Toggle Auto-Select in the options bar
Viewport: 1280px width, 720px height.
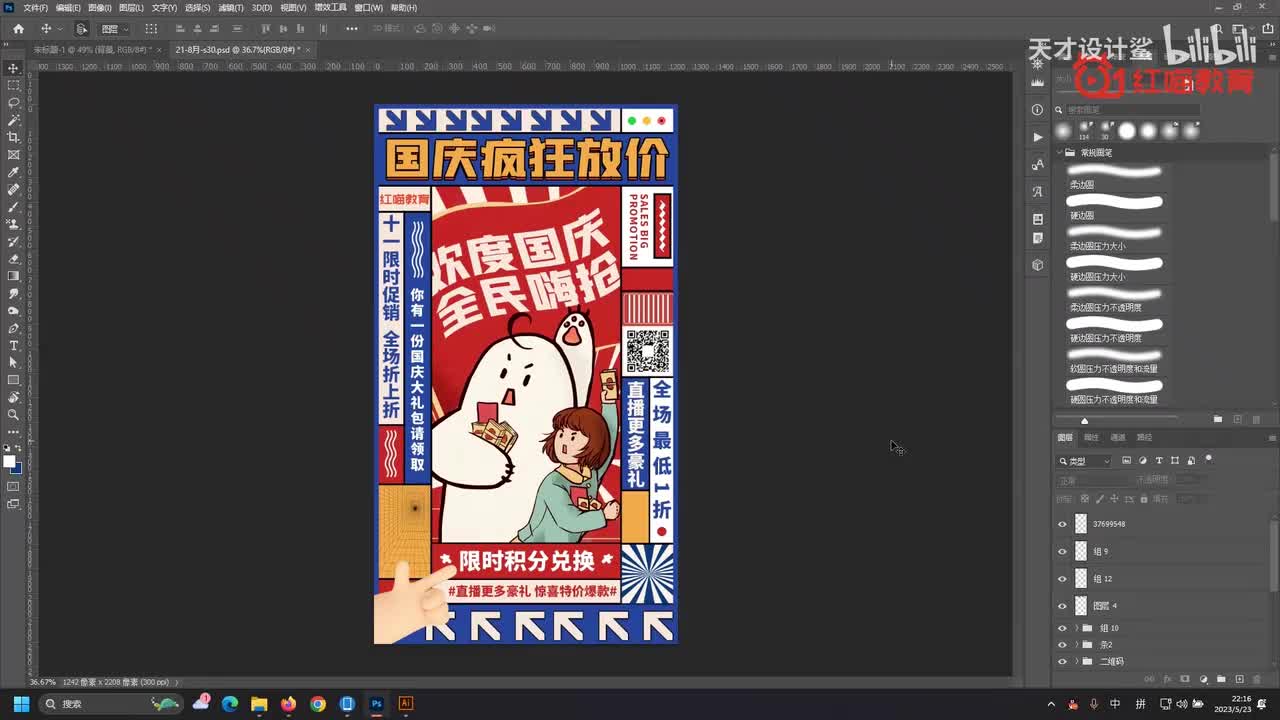(81, 29)
